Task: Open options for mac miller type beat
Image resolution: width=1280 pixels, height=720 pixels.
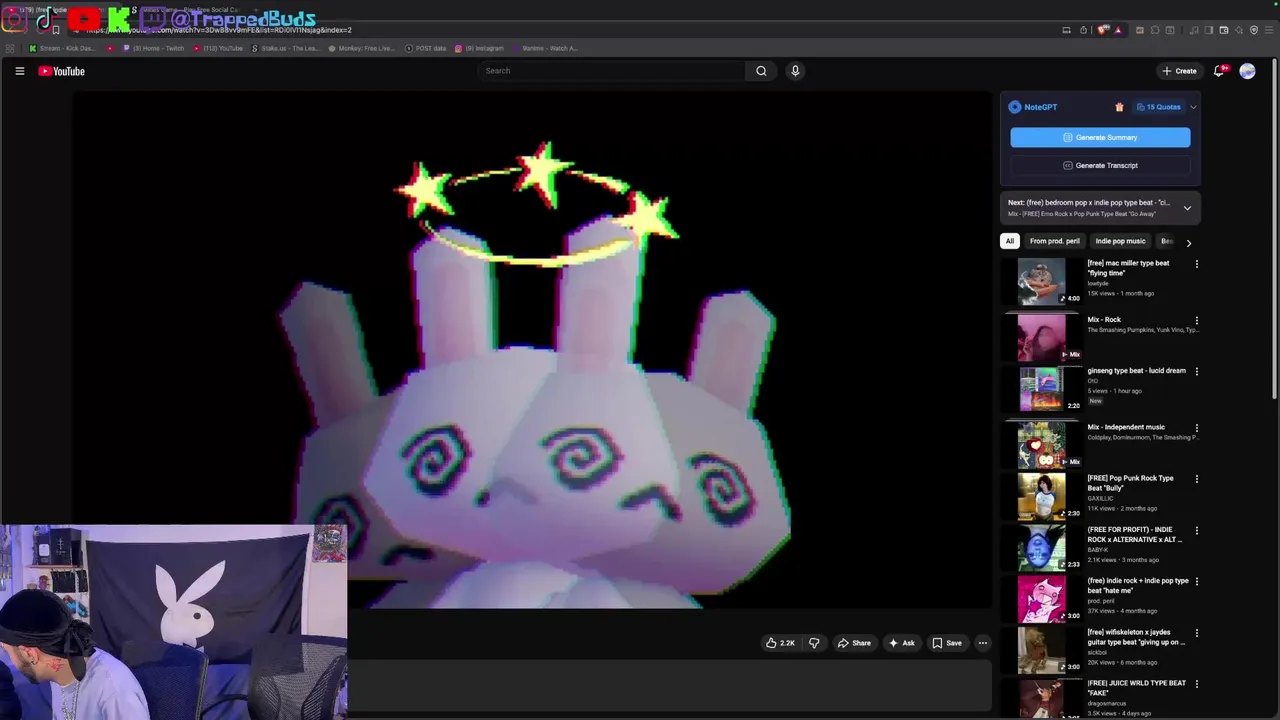Action: click(1196, 264)
